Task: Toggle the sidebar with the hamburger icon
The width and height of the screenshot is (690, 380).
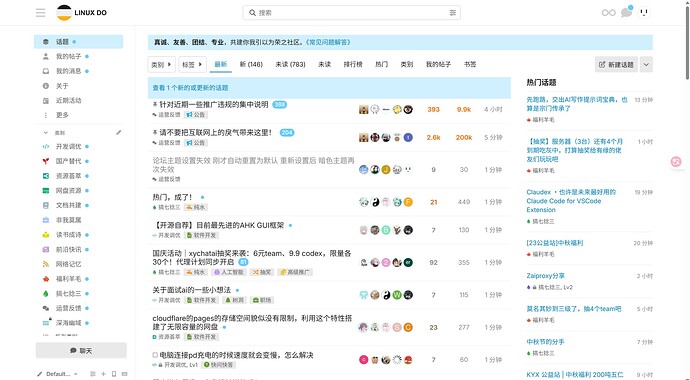Action: [40, 13]
